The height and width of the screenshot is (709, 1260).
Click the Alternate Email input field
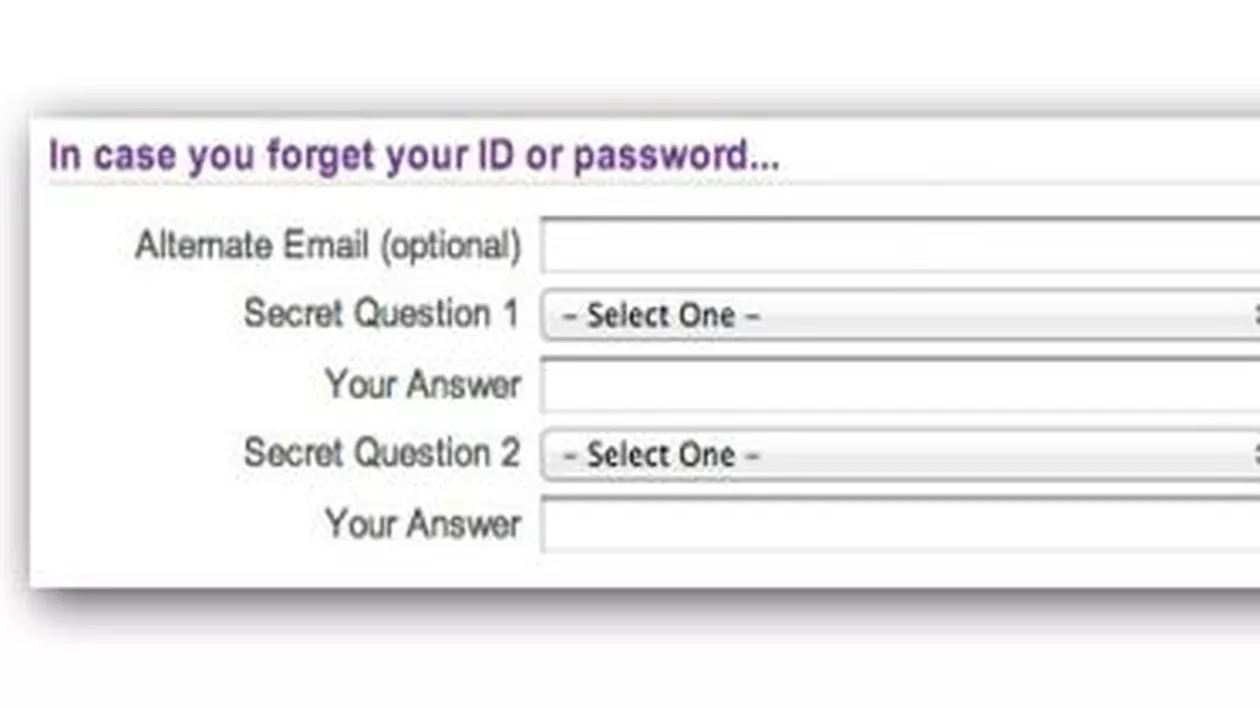pos(900,246)
